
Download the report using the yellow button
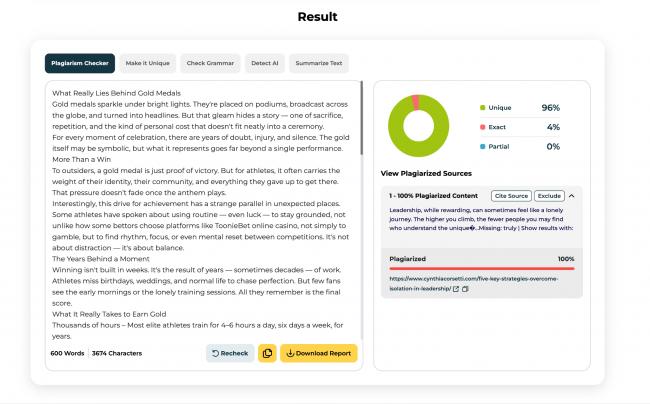(x=318, y=353)
